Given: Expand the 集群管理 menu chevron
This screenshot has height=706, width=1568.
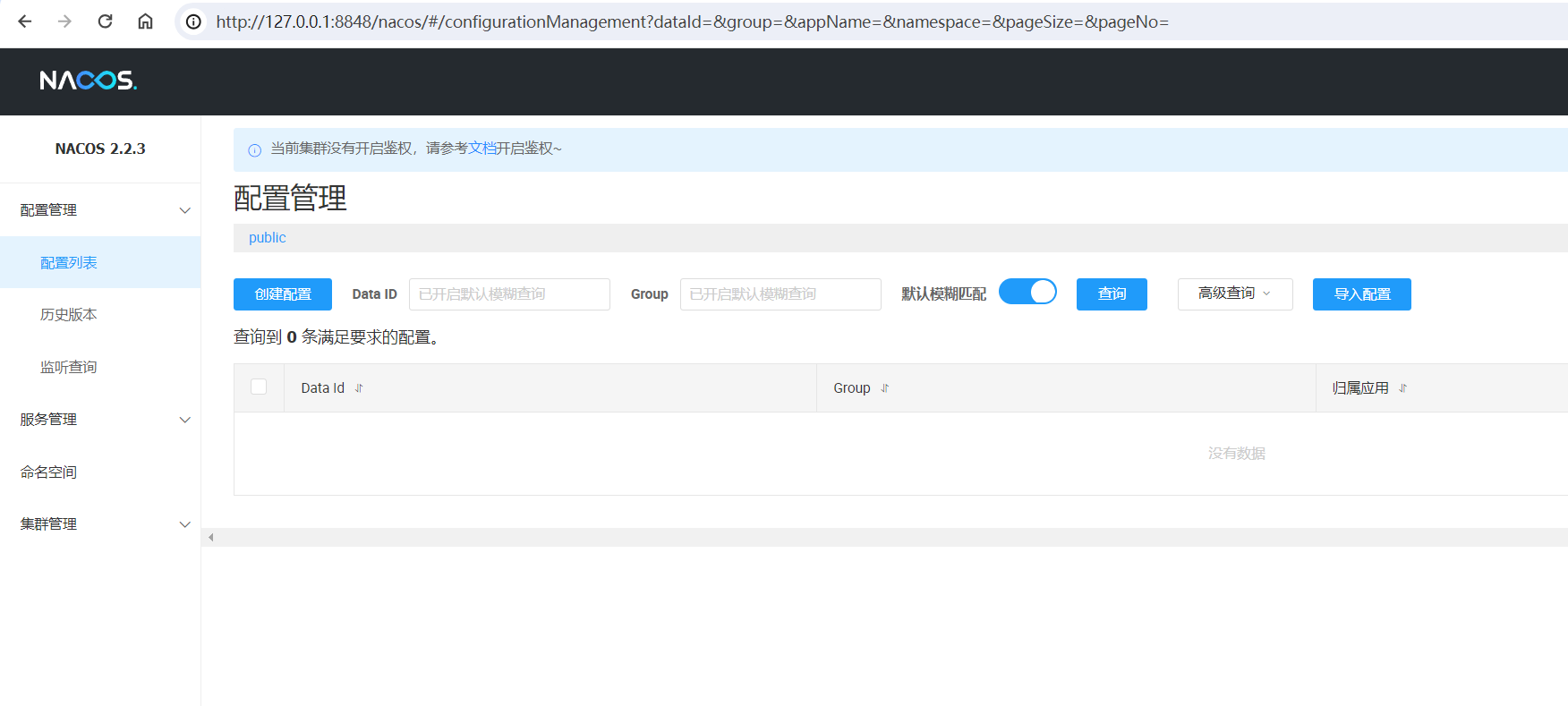Looking at the screenshot, I should [185, 524].
